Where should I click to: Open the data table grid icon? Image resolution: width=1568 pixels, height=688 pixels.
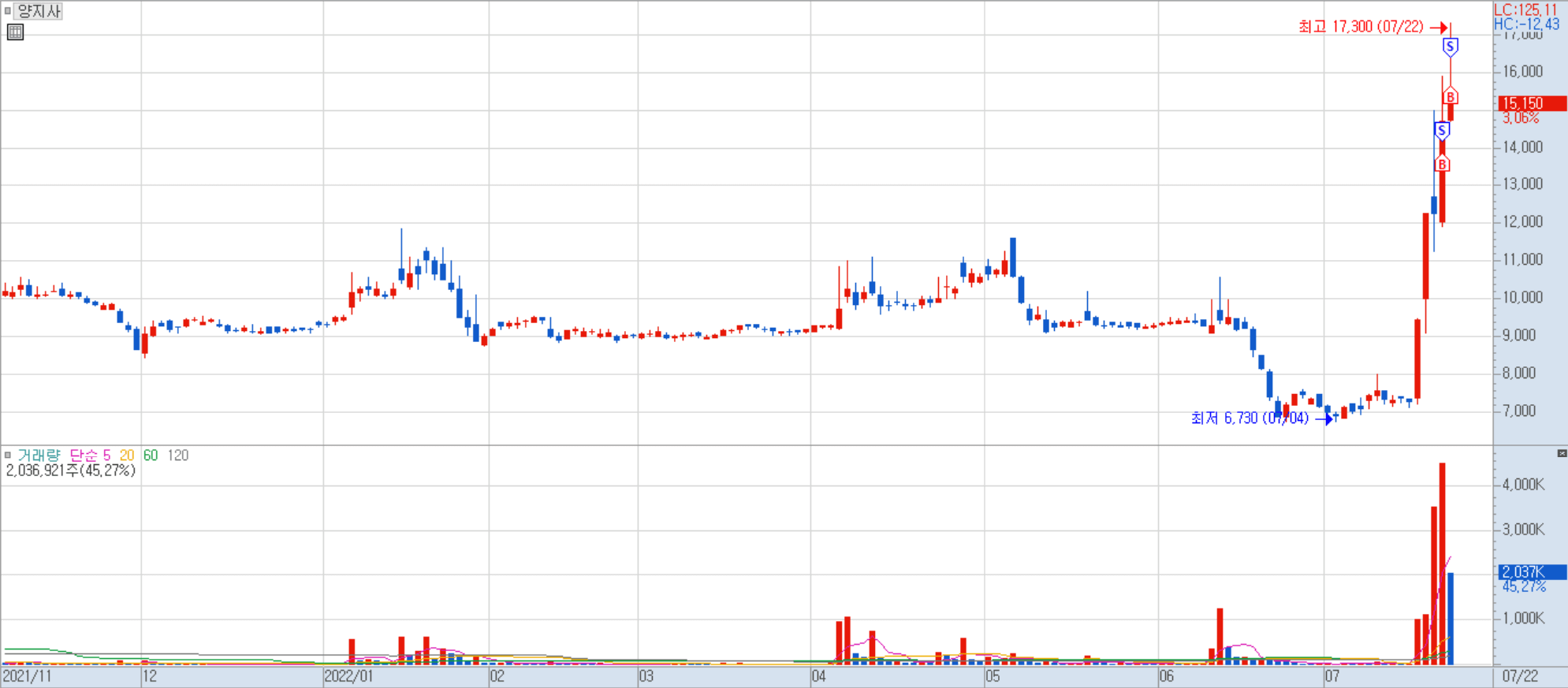pos(15,32)
